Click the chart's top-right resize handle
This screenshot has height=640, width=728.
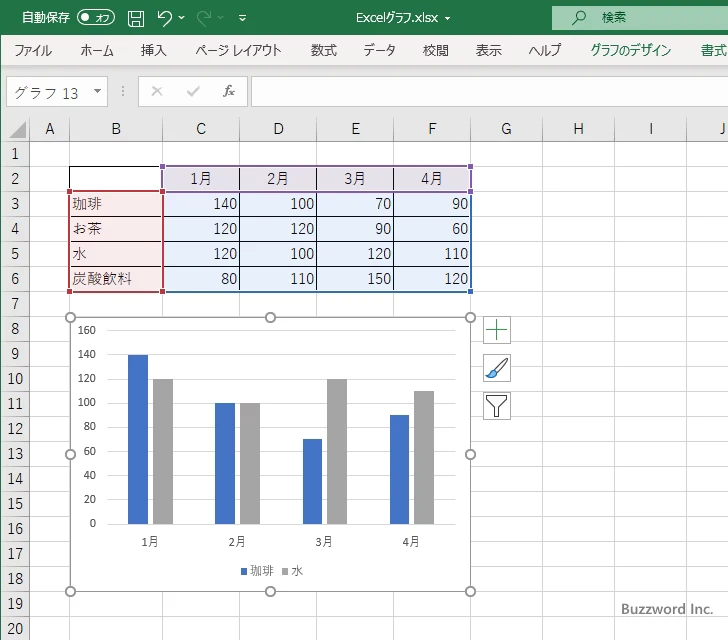click(x=470, y=317)
